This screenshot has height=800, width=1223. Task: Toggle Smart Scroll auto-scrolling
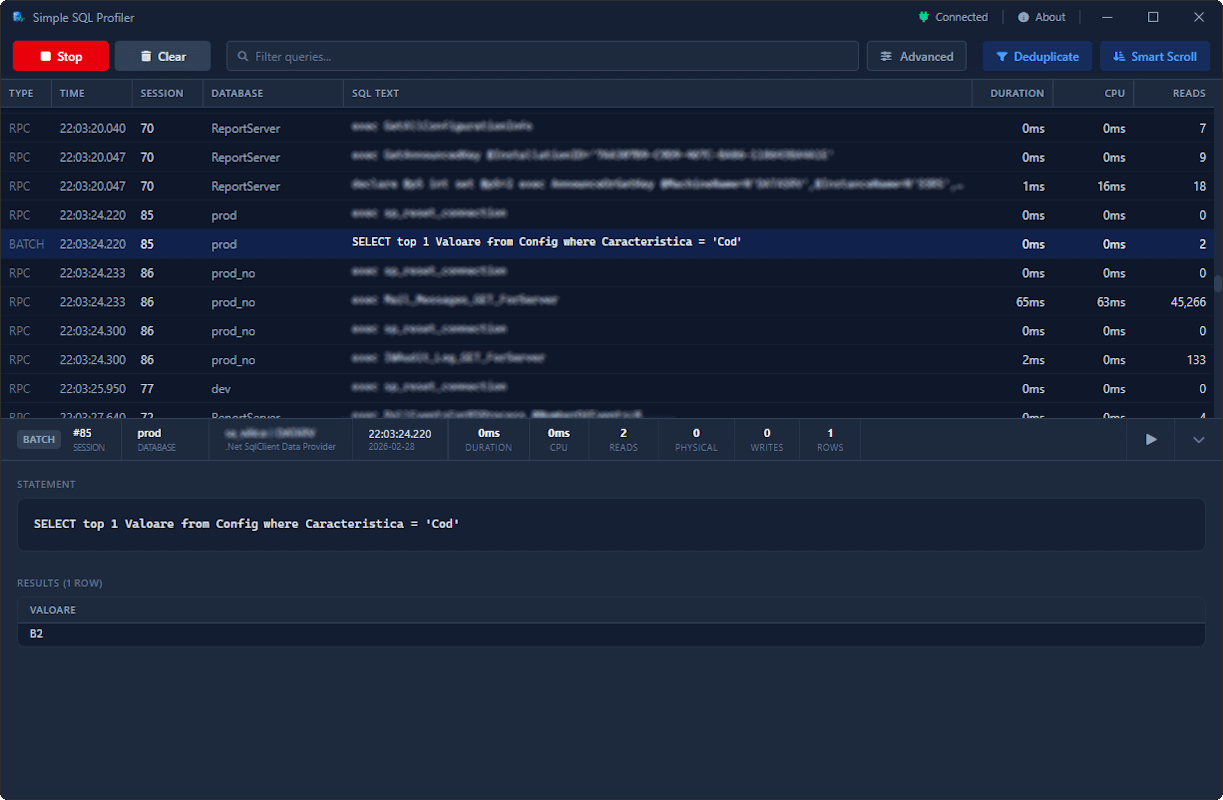tap(1155, 56)
